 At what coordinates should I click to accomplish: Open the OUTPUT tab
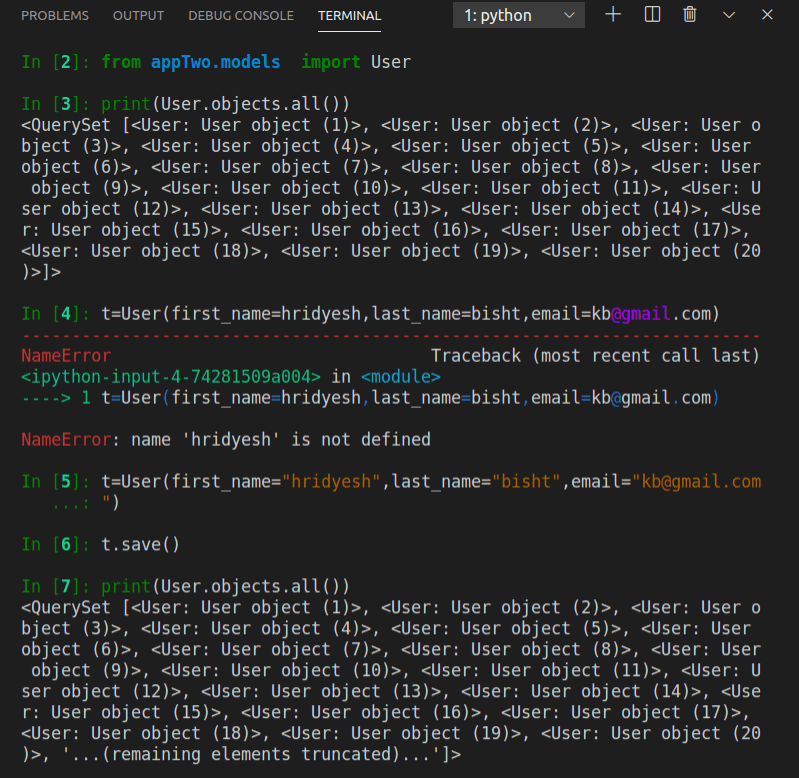(138, 16)
